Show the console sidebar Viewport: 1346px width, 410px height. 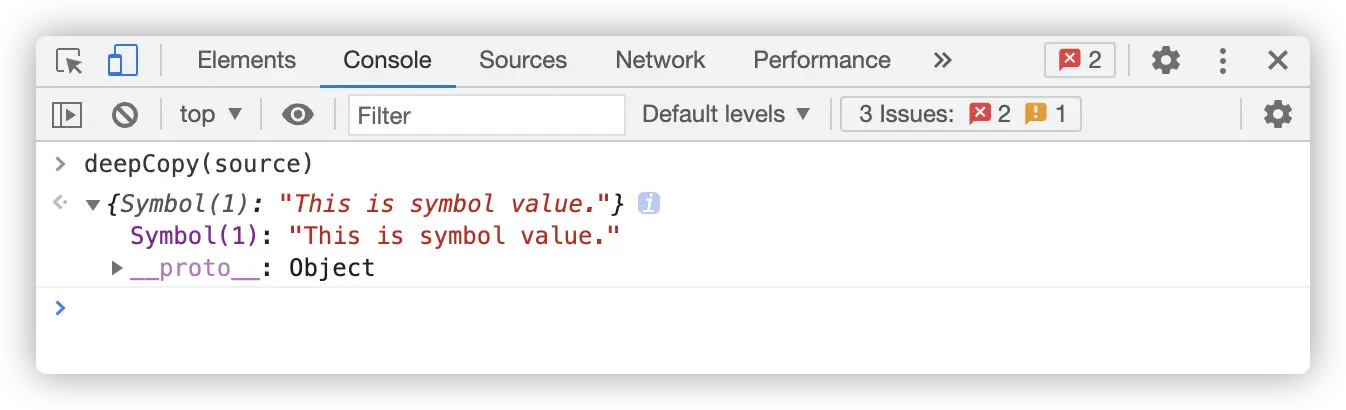click(67, 115)
